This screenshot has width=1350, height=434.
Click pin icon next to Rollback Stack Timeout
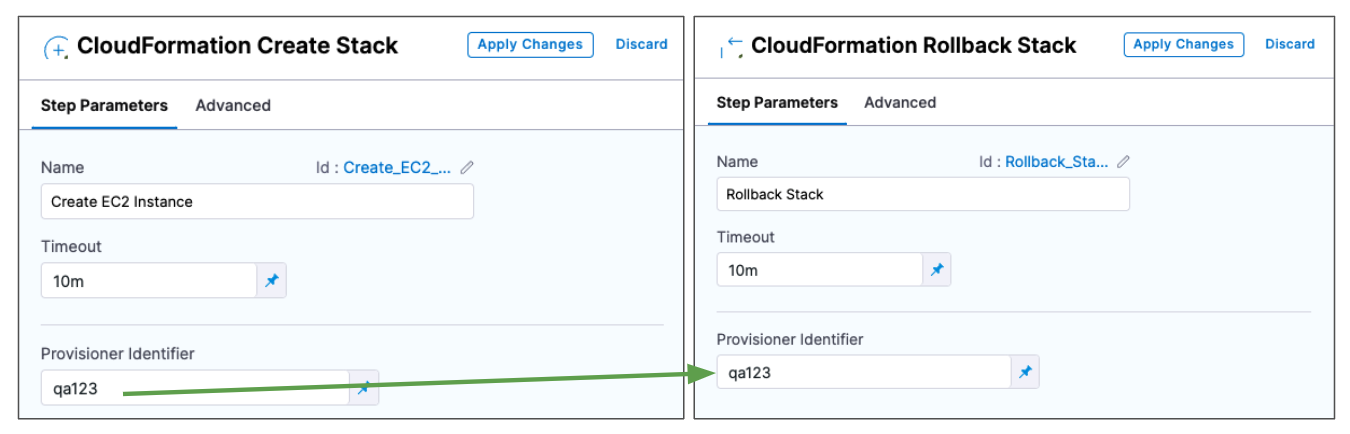click(x=936, y=270)
